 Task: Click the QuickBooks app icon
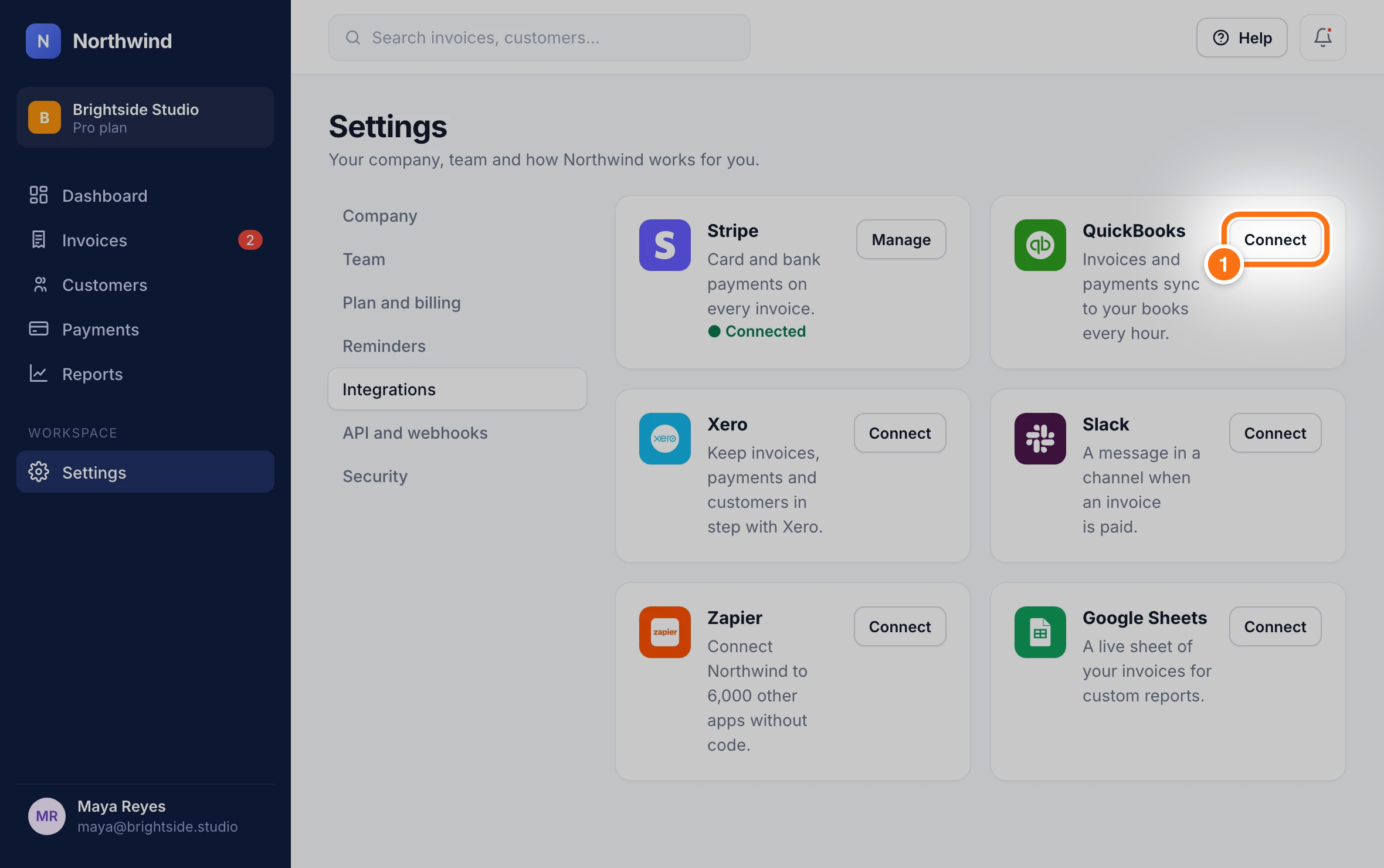(1040, 245)
